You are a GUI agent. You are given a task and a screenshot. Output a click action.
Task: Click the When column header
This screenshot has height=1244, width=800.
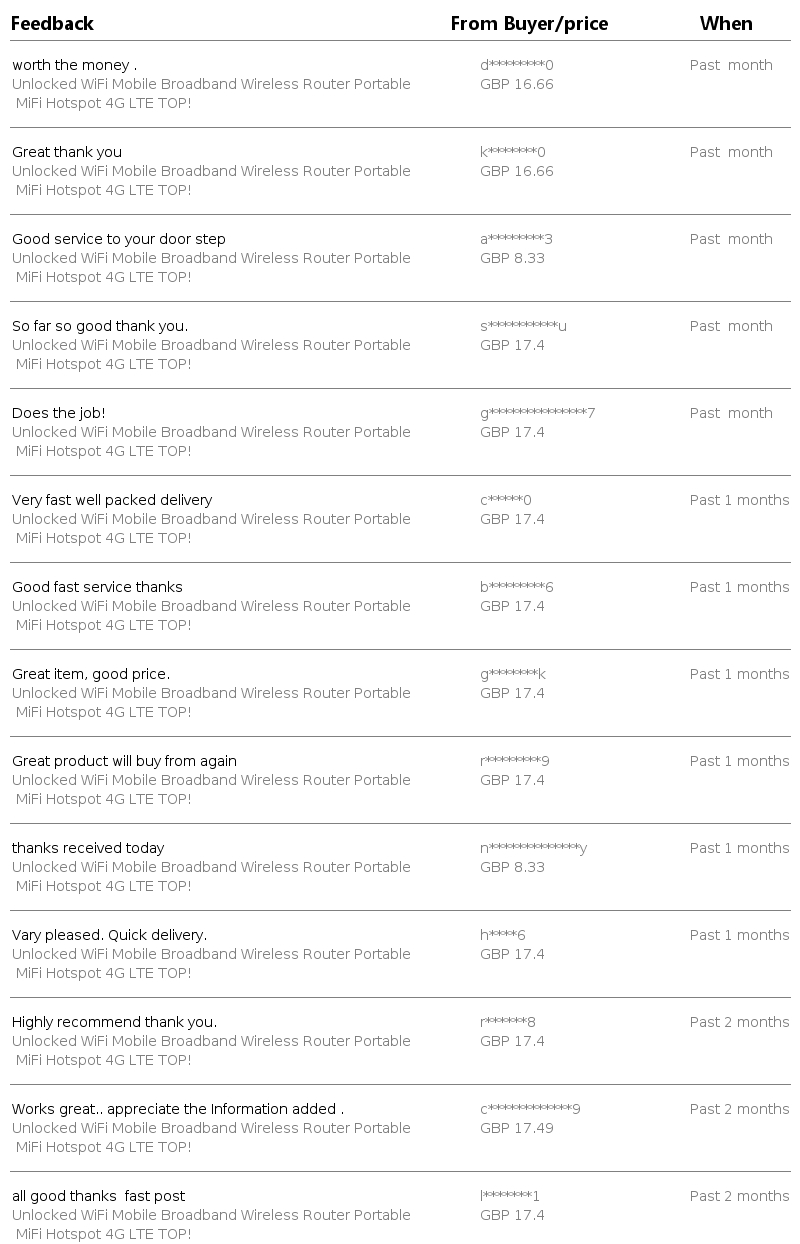726,23
